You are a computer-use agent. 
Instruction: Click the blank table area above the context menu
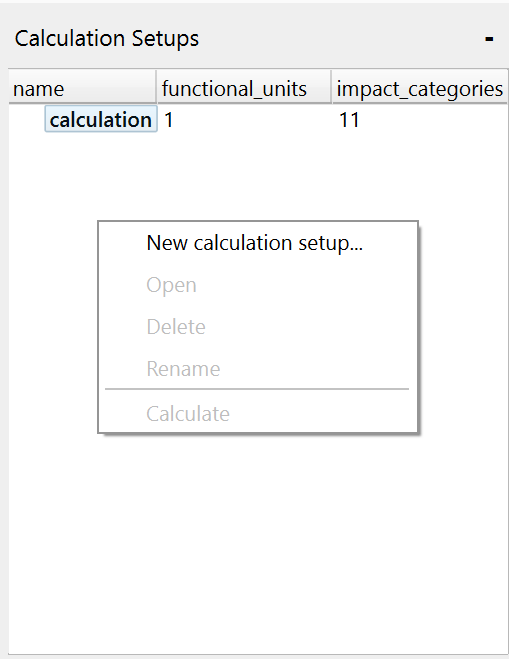pos(257,177)
